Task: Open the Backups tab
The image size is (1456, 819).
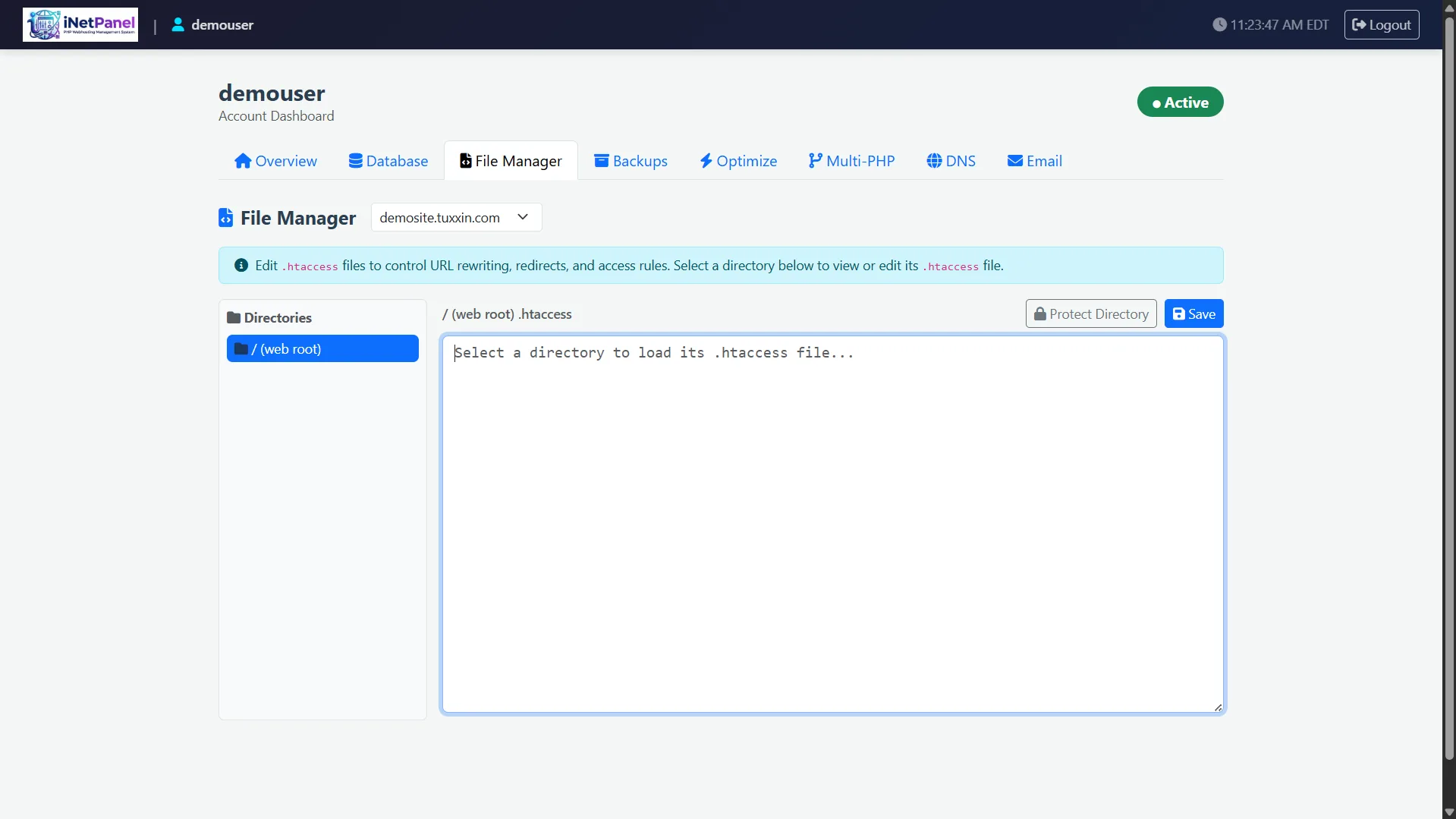Action: click(x=631, y=160)
